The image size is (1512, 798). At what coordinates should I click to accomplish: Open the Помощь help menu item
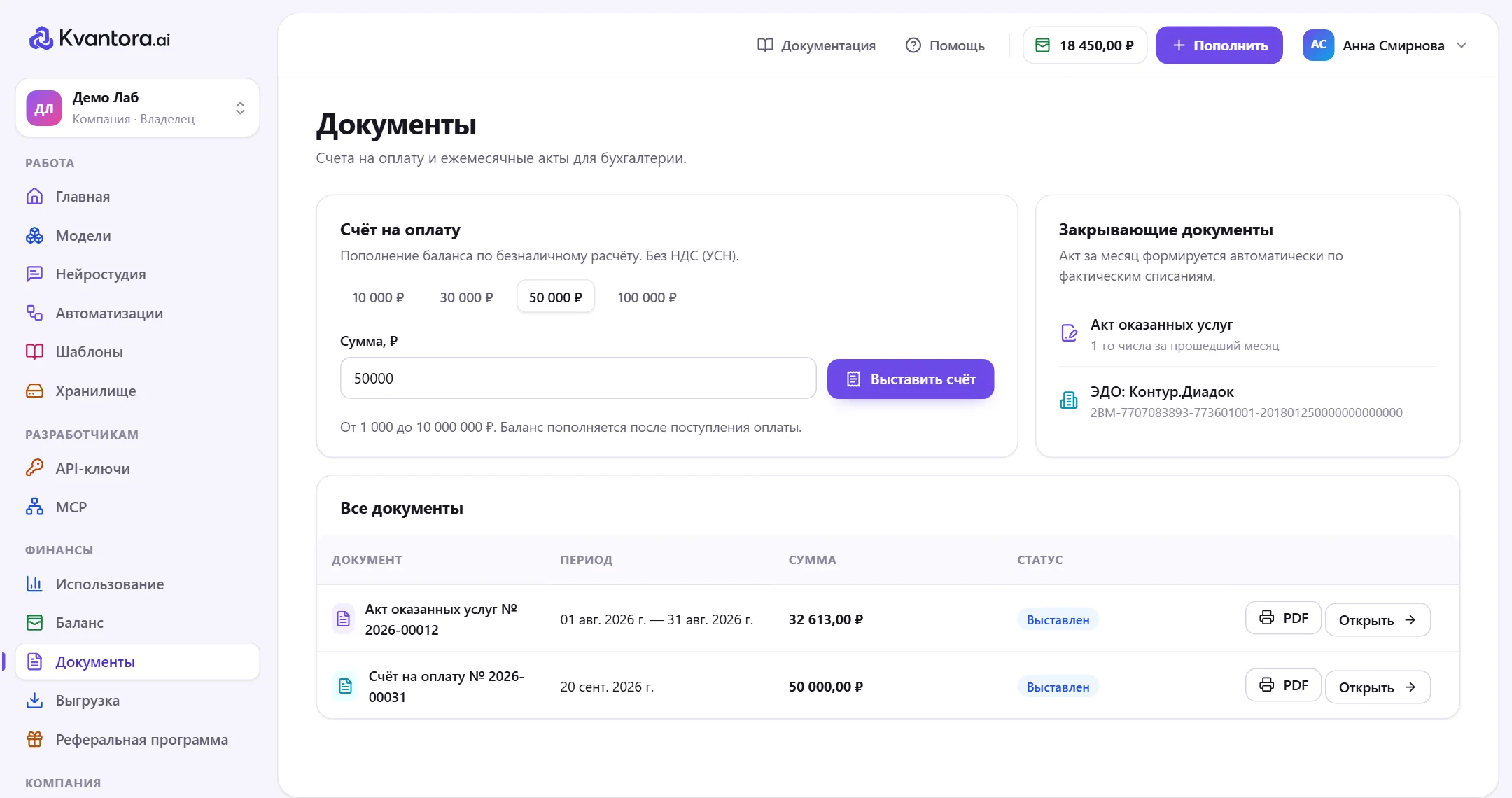click(945, 45)
